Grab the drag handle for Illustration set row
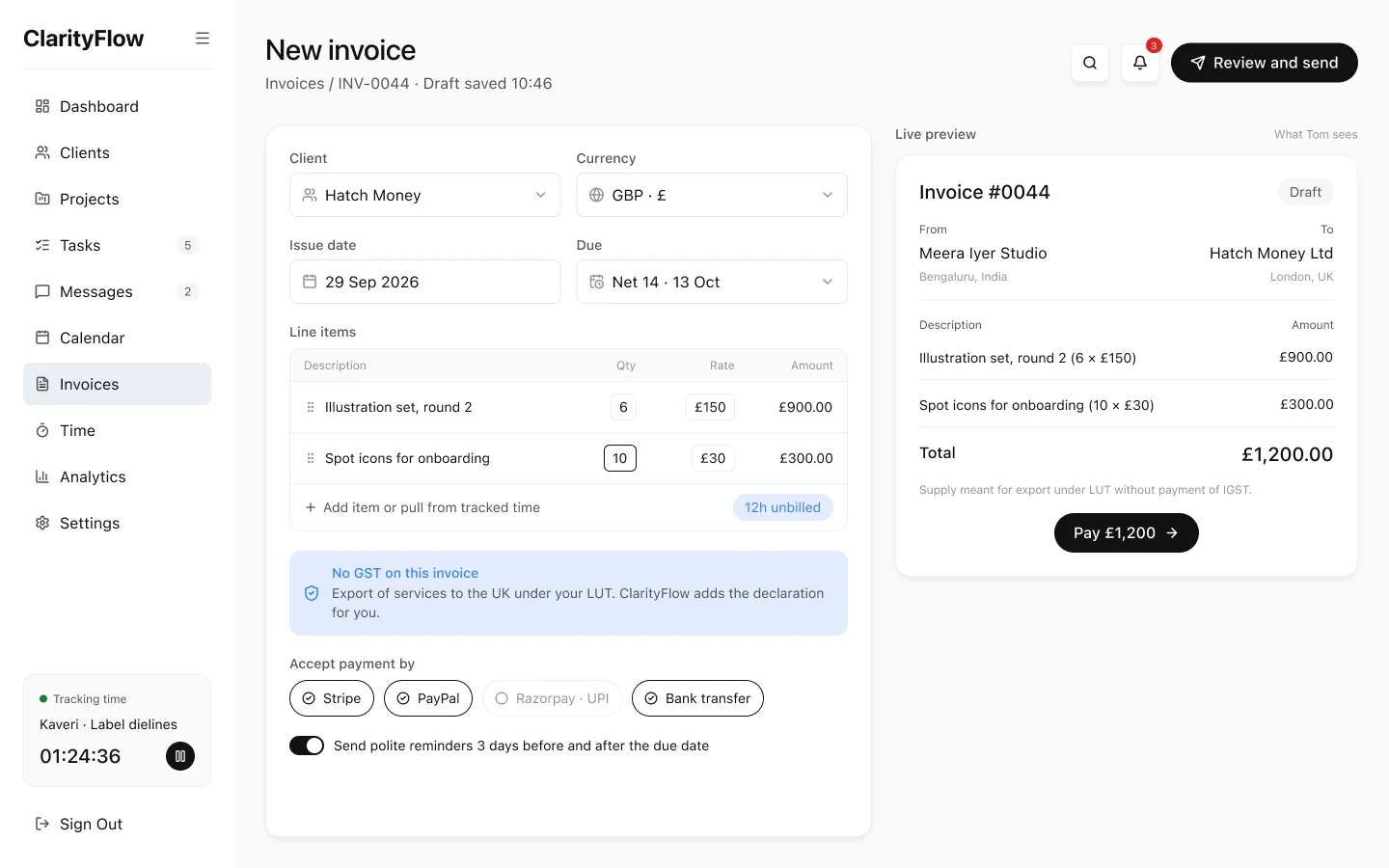 tap(311, 407)
